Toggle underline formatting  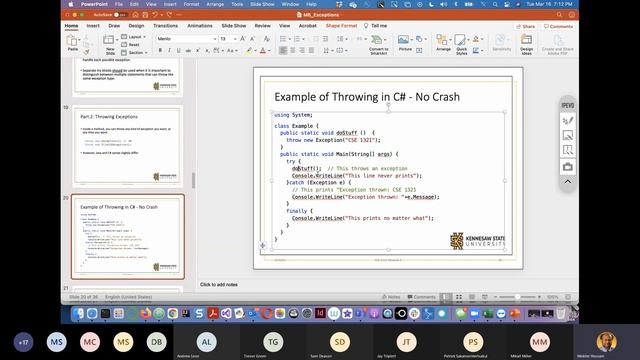point(178,50)
